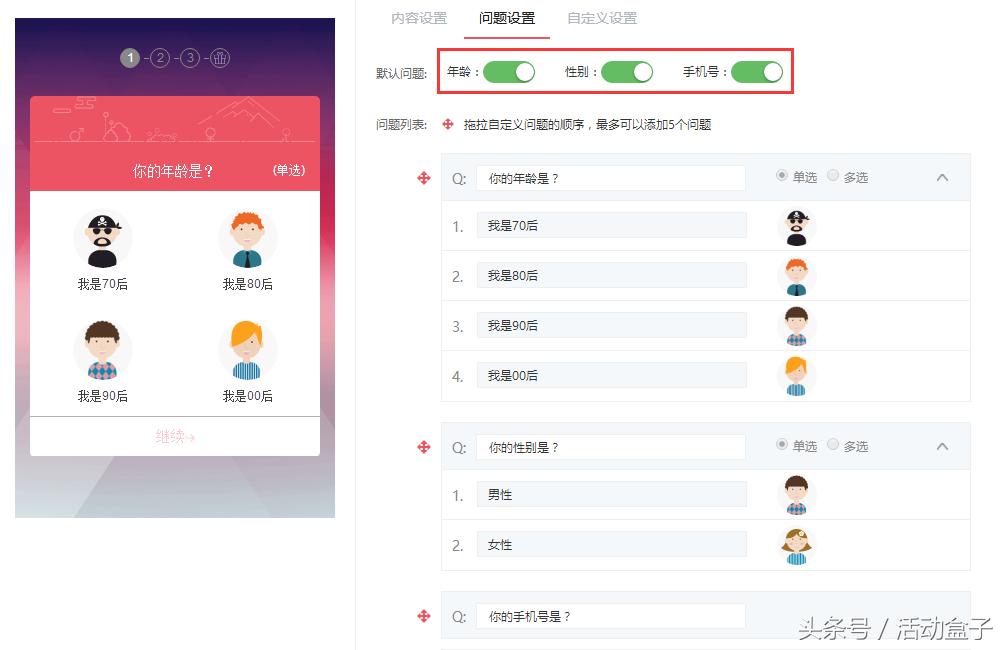Click the redhead avatar for 我是80后
The height and width of the screenshot is (650, 1008).
tap(795, 276)
